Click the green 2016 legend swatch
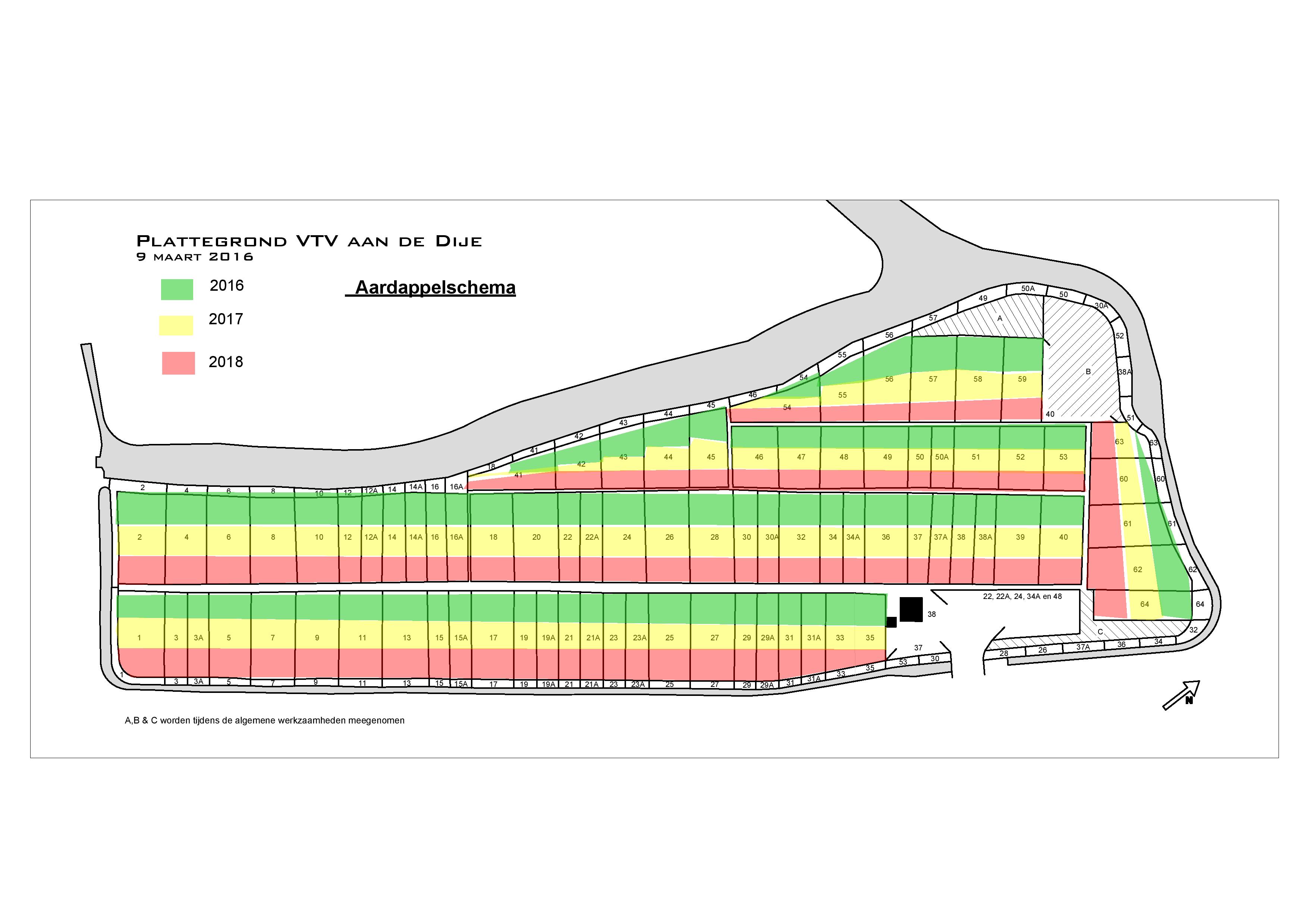The width and height of the screenshot is (1308, 924). pyautogui.click(x=177, y=289)
